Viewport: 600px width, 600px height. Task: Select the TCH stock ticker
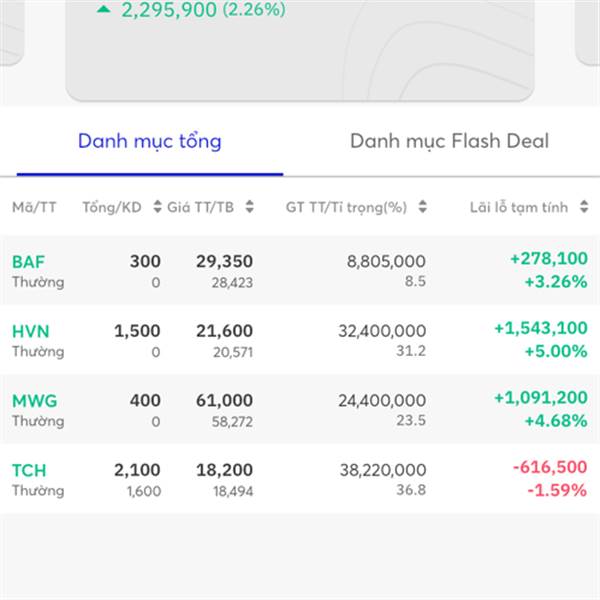[x=29, y=471]
